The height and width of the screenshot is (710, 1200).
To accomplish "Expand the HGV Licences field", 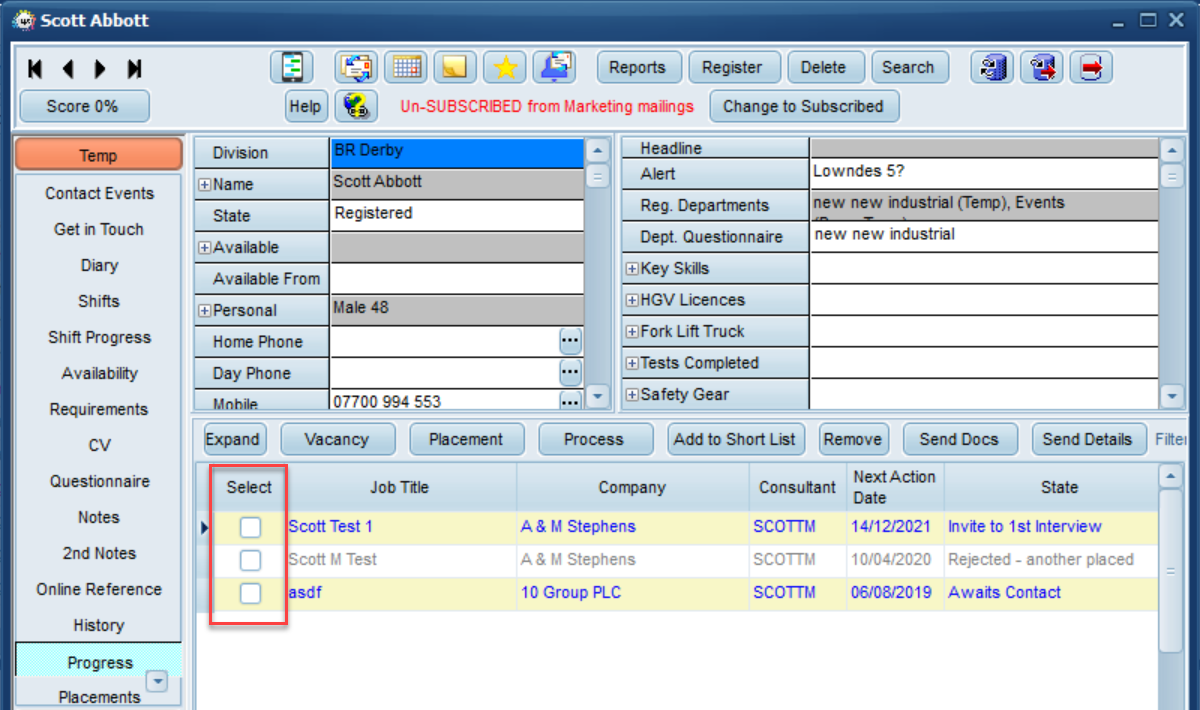I will [x=632, y=300].
